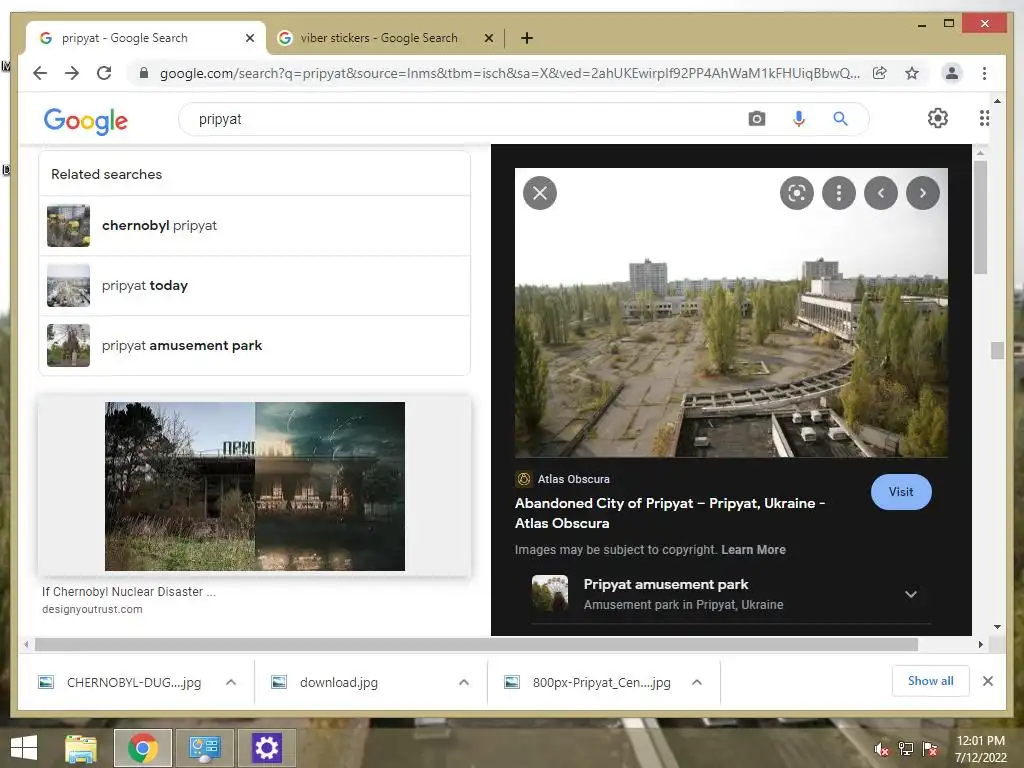Open the Google apps grid
This screenshot has width=1024, height=768.
pos(984,118)
